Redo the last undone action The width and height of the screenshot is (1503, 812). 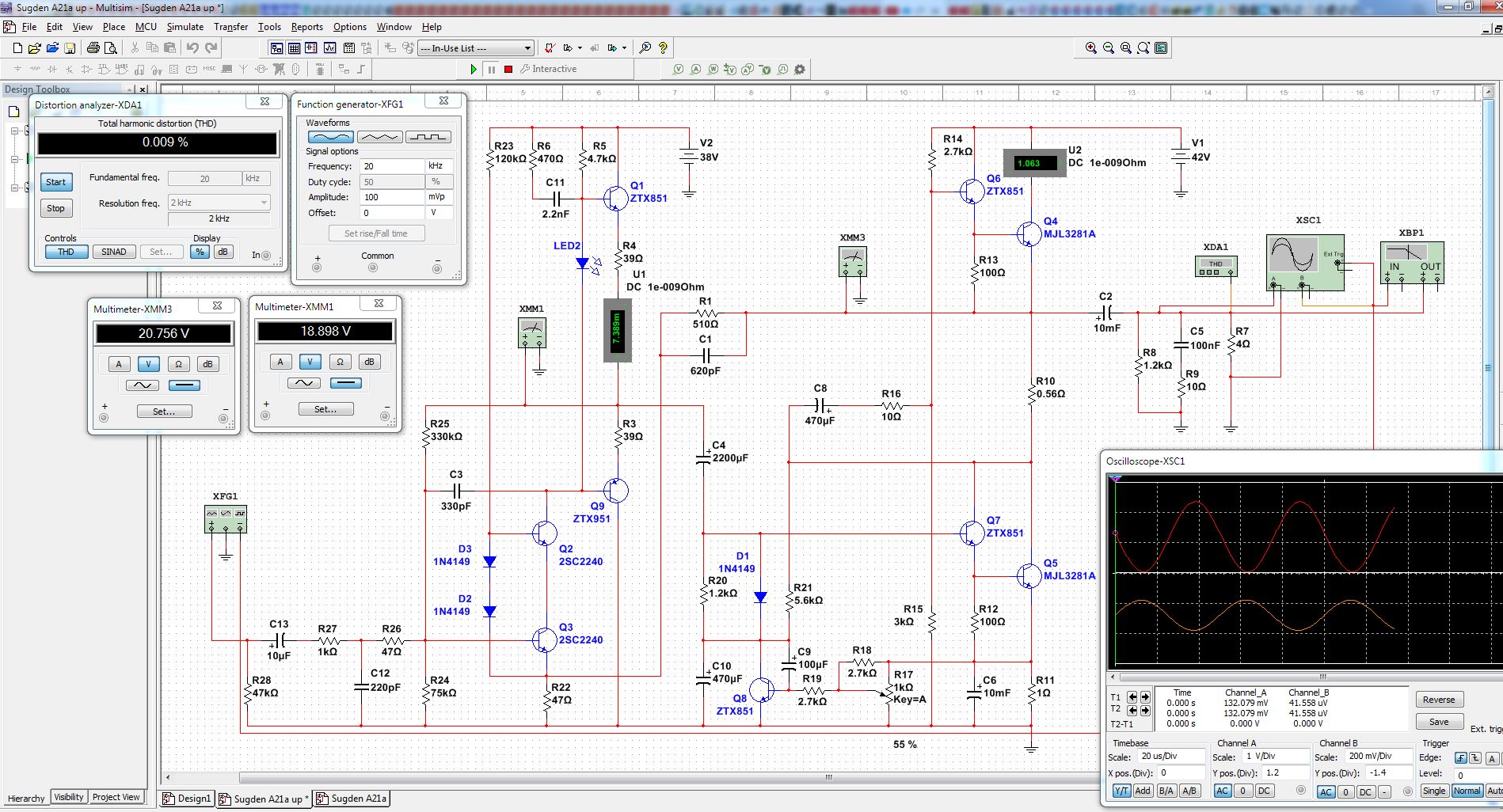[211, 48]
